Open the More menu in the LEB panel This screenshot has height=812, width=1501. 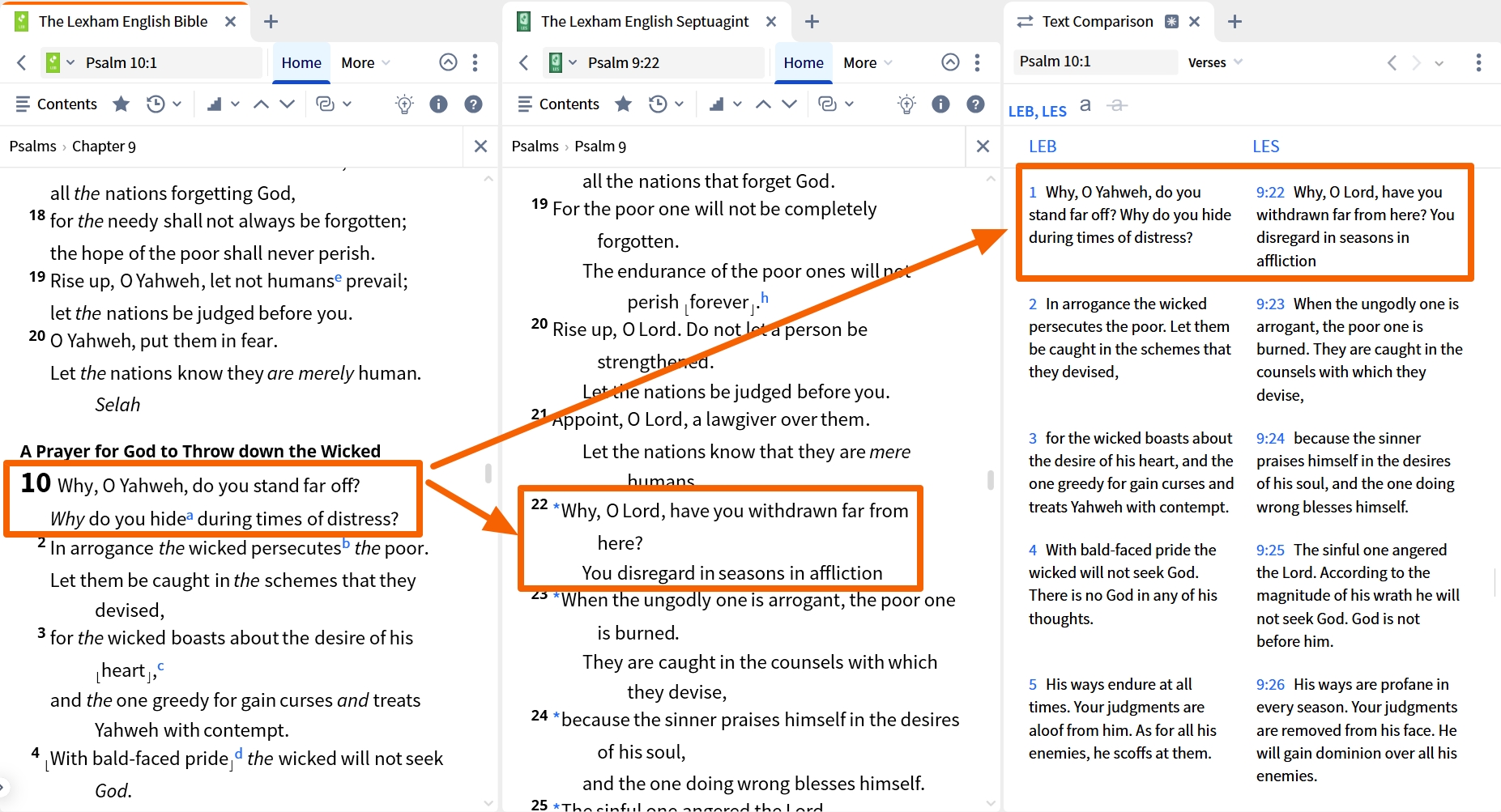click(365, 62)
